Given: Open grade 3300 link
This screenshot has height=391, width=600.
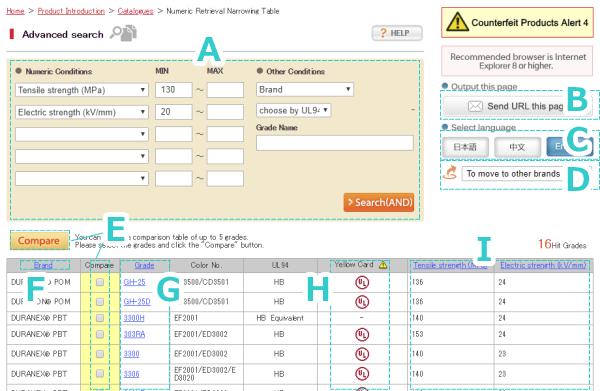Looking at the screenshot, I should 131,354.
